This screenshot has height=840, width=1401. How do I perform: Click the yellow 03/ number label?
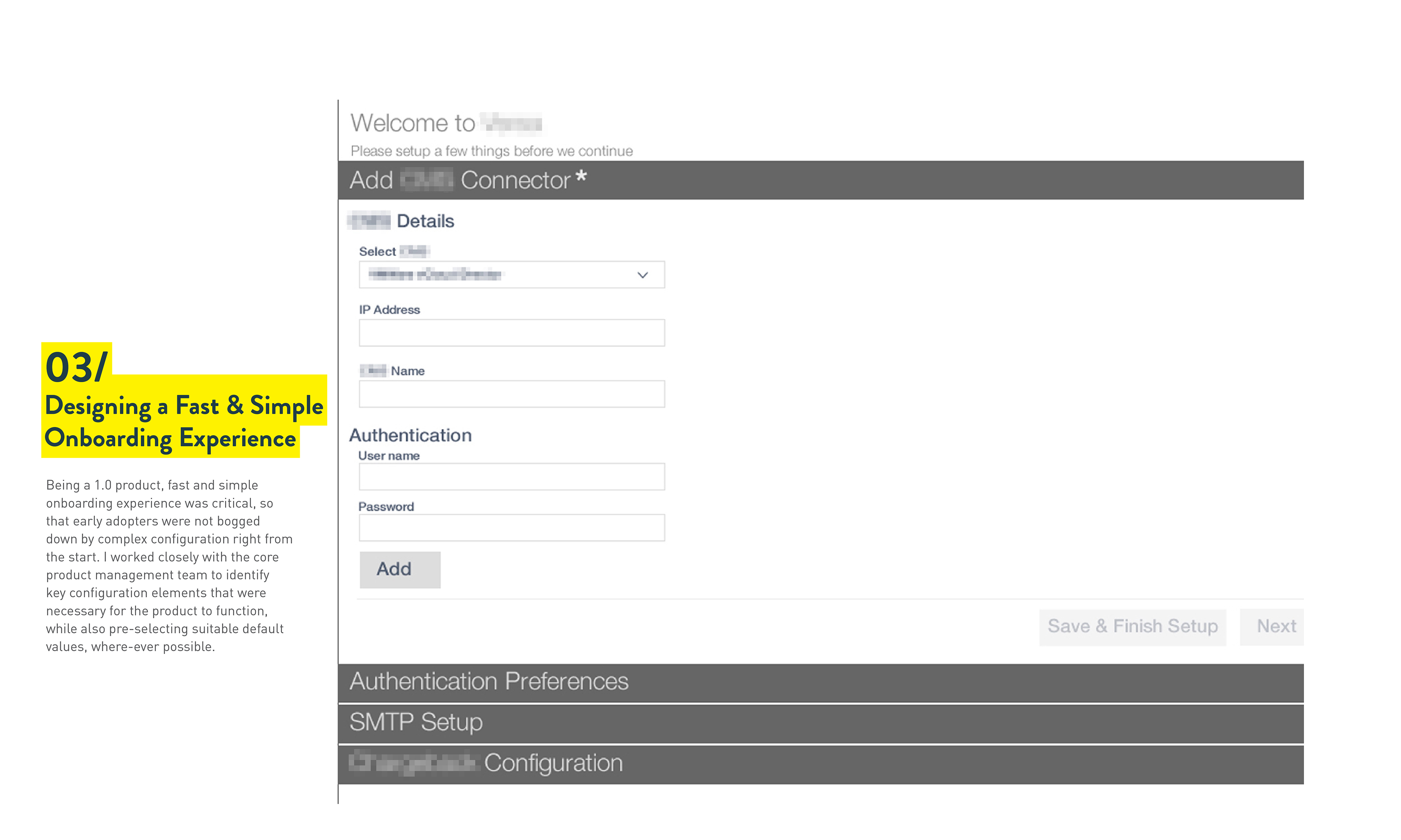click(x=77, y=367)
